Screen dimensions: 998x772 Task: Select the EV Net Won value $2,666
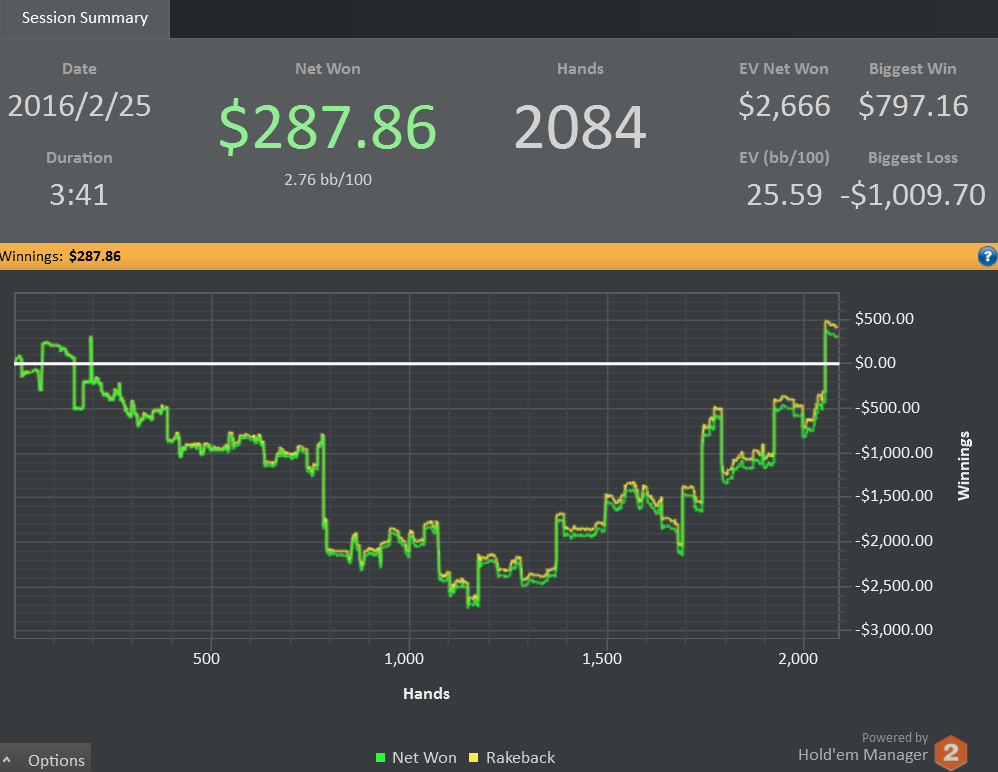[784, 106]
